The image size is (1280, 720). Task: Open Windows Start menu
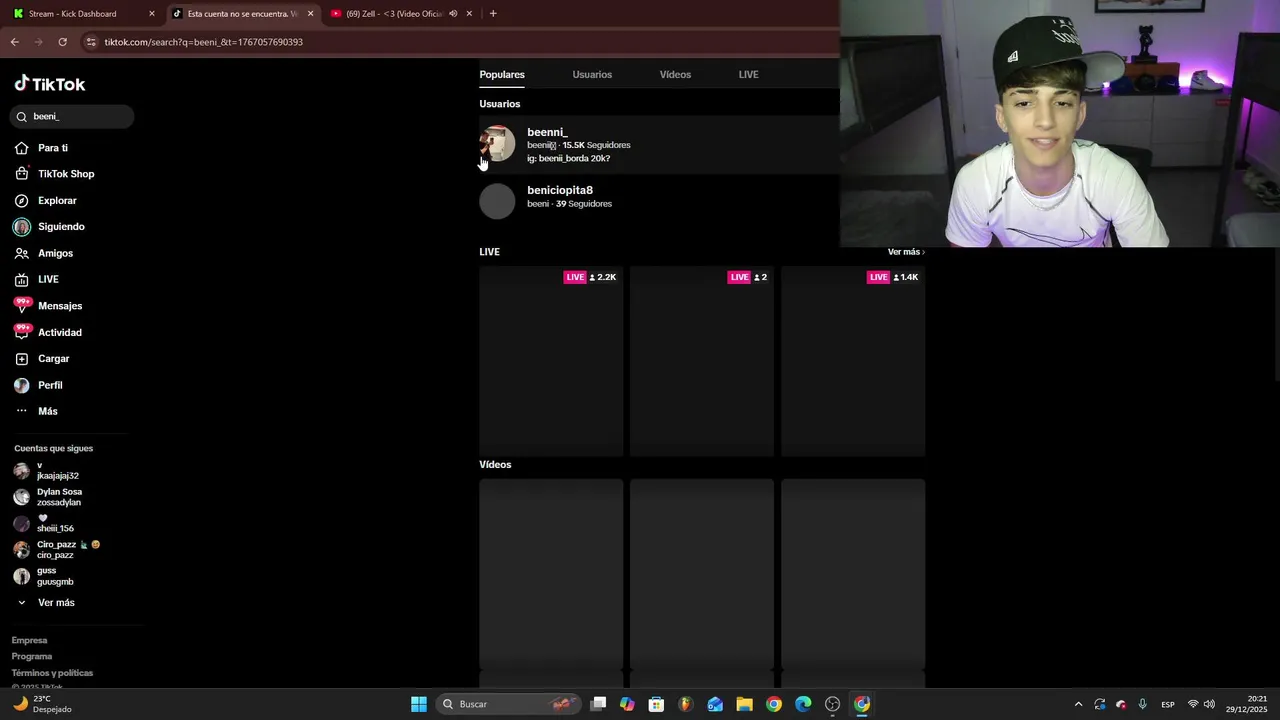pos(419,704)
